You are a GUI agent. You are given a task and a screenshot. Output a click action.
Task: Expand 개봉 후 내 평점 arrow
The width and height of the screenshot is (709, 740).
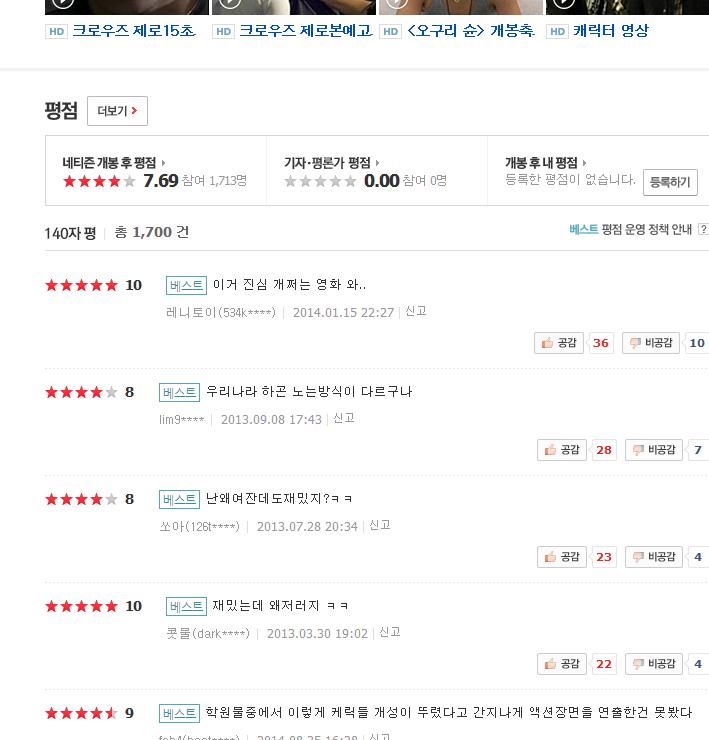pos(585,163)
